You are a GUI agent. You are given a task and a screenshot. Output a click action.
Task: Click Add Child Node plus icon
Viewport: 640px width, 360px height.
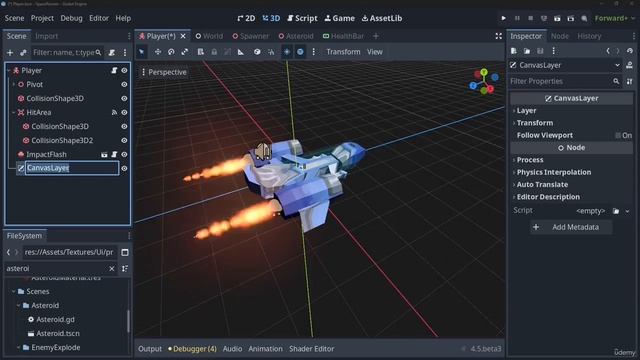(10, 52)
